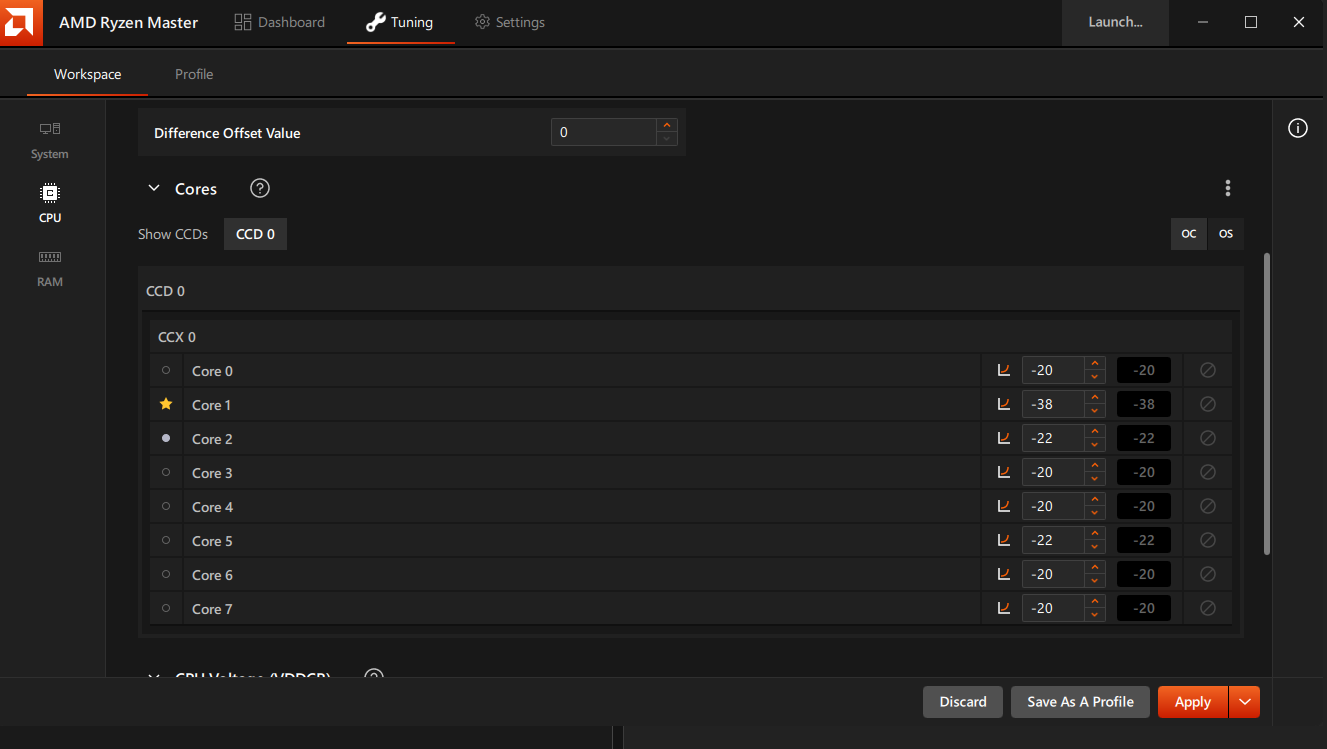Decrease Core 7 offset with down arrow
The image size is (1327, 749).
pos(1095,615)
